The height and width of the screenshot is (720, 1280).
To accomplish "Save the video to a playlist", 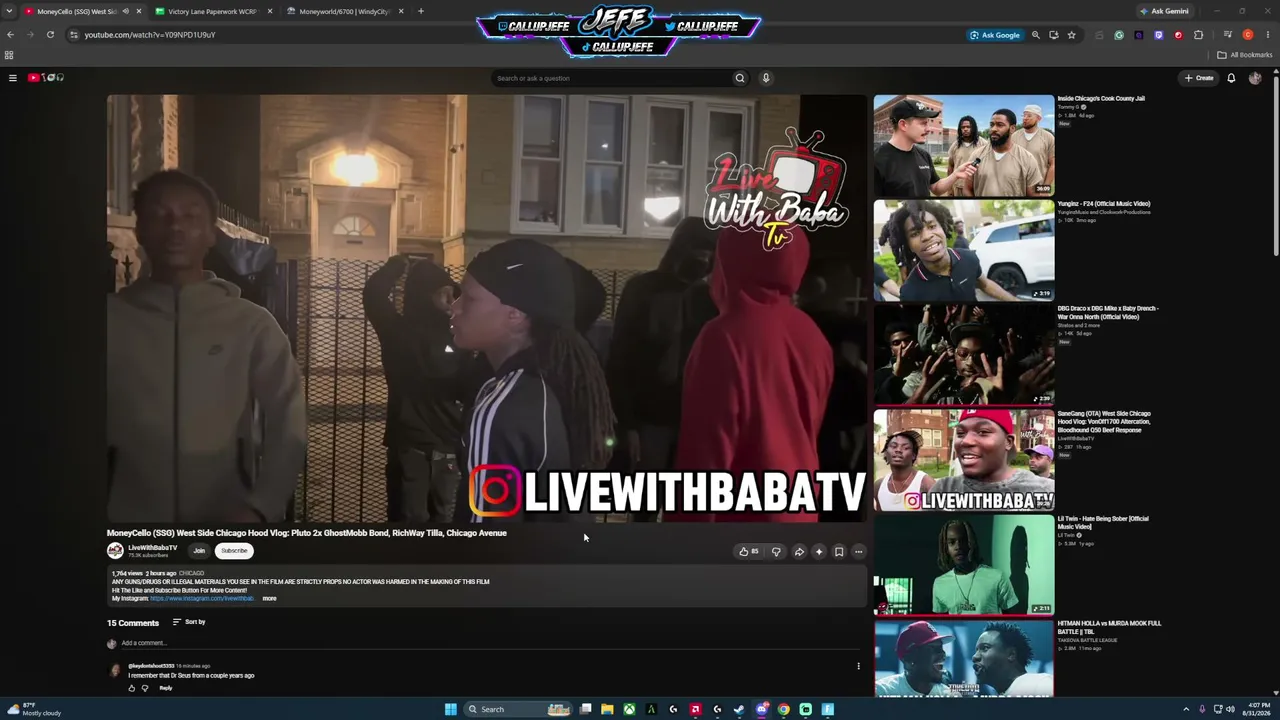I will (x=839, y=551).
